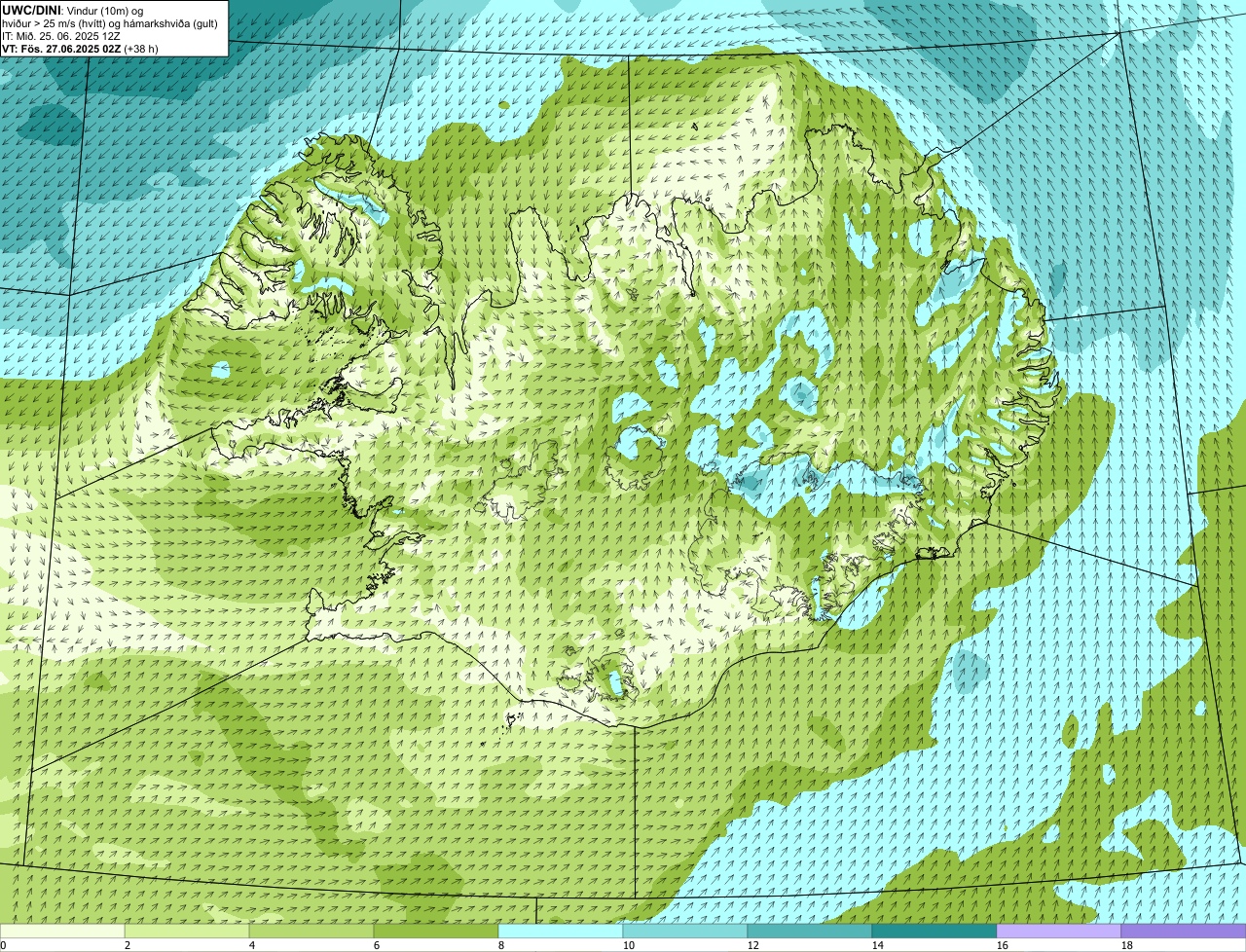1246x952 pixels.
Task: Click the purple swatch above 18 m/s
Action: click(1184, 931)
